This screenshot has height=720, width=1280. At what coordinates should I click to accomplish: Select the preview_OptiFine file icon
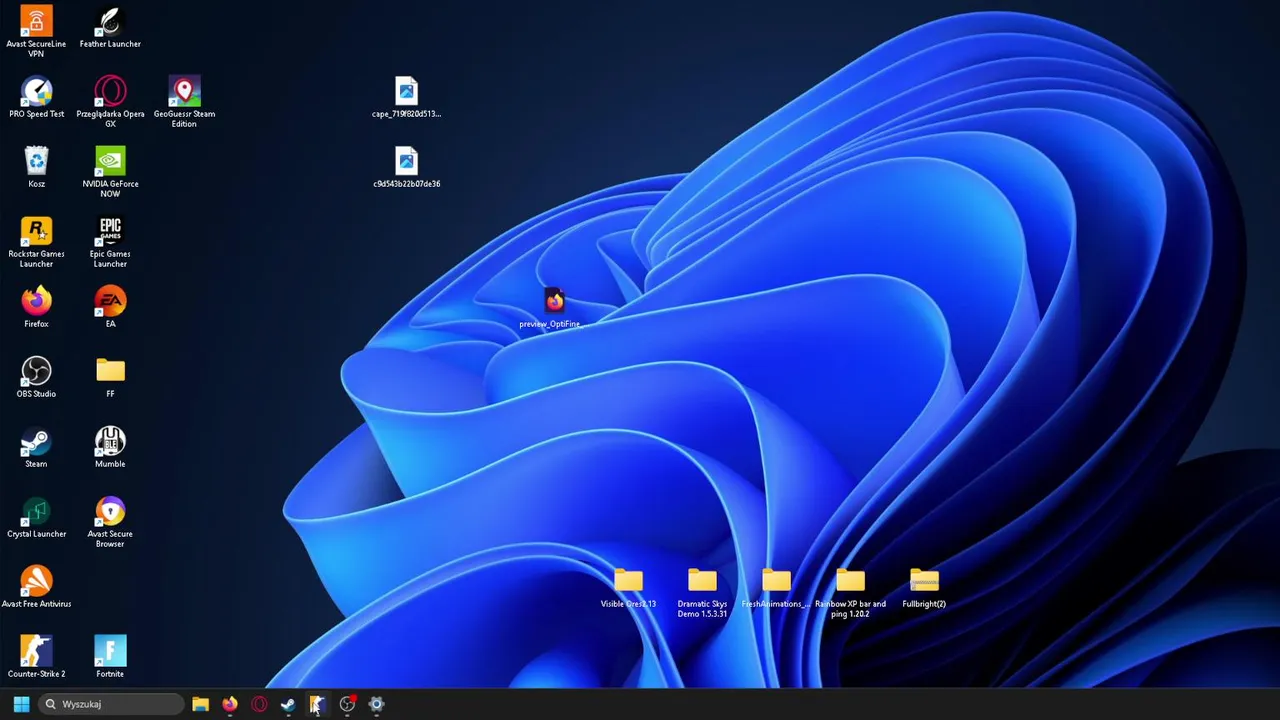click(x=554, y=307)
